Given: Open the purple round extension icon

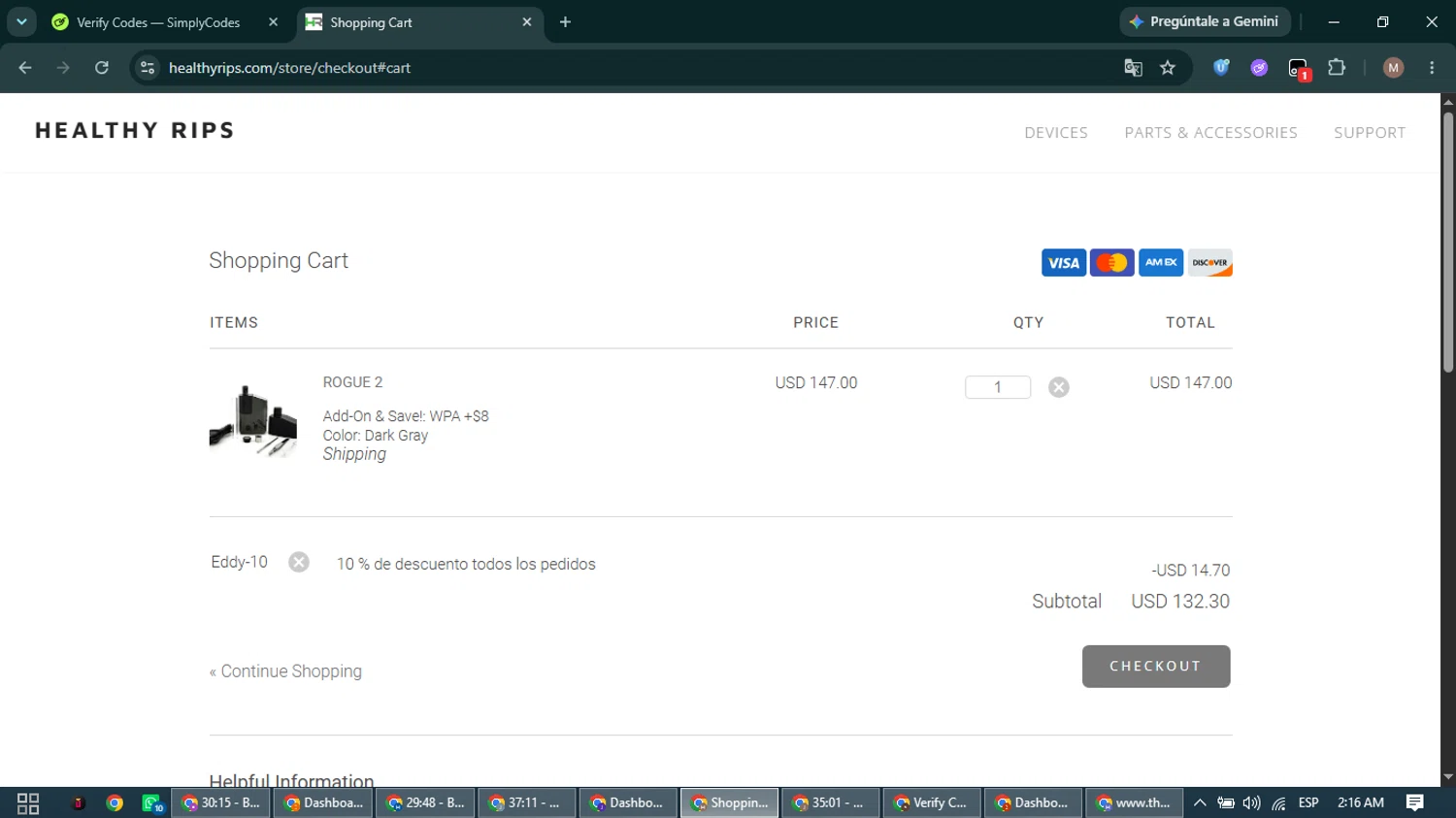Looking at the screenshot, I should [x=1259, y=68].
